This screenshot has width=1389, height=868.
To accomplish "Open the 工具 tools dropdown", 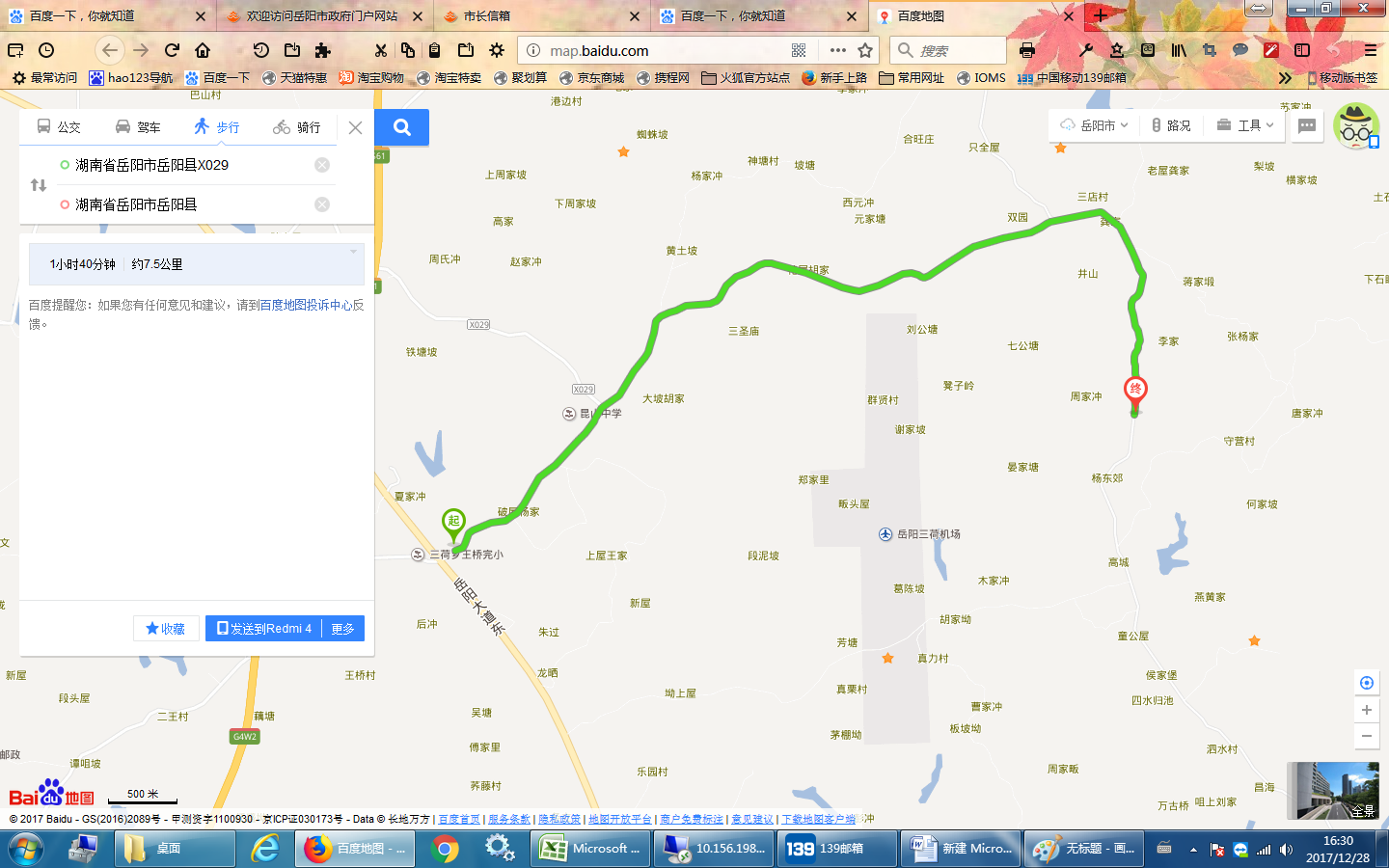I will point(1245,125).
